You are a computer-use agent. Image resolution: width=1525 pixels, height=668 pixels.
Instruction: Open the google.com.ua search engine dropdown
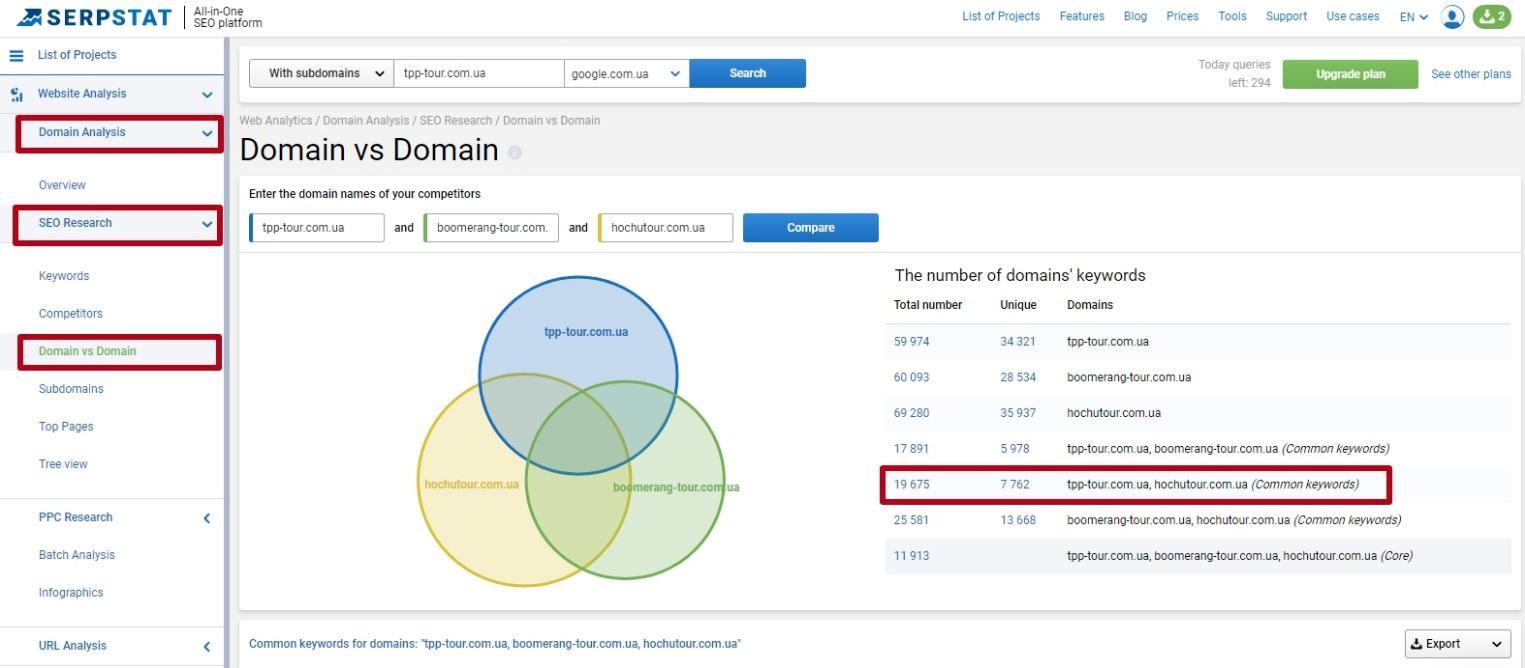pos(626,74)
